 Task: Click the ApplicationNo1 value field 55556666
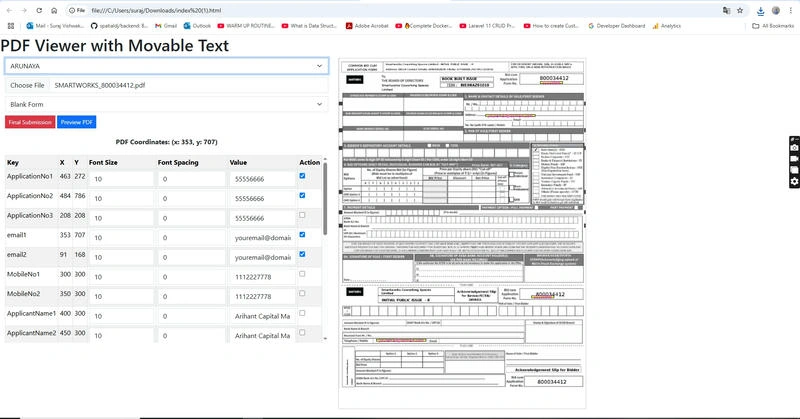tap(262, 179)
